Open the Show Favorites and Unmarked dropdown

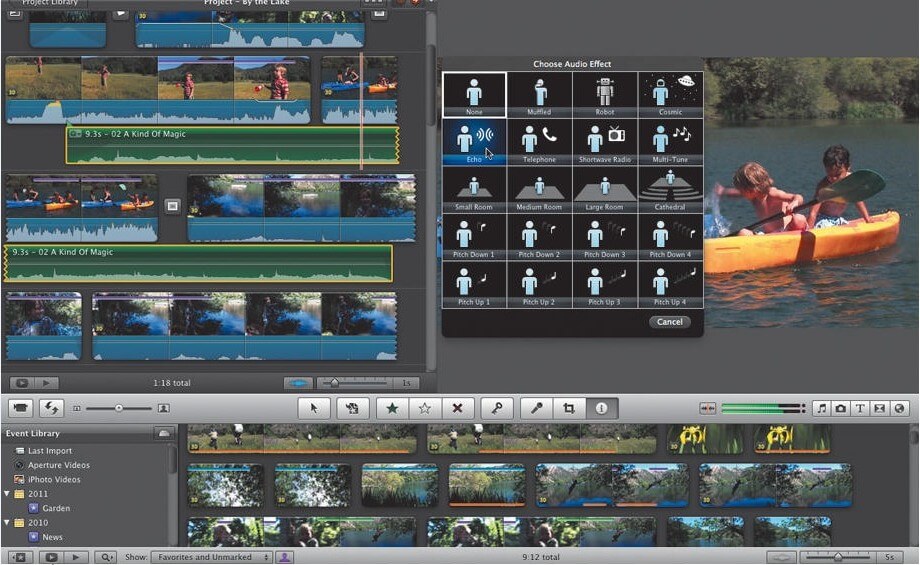click(x=211, y=557)
